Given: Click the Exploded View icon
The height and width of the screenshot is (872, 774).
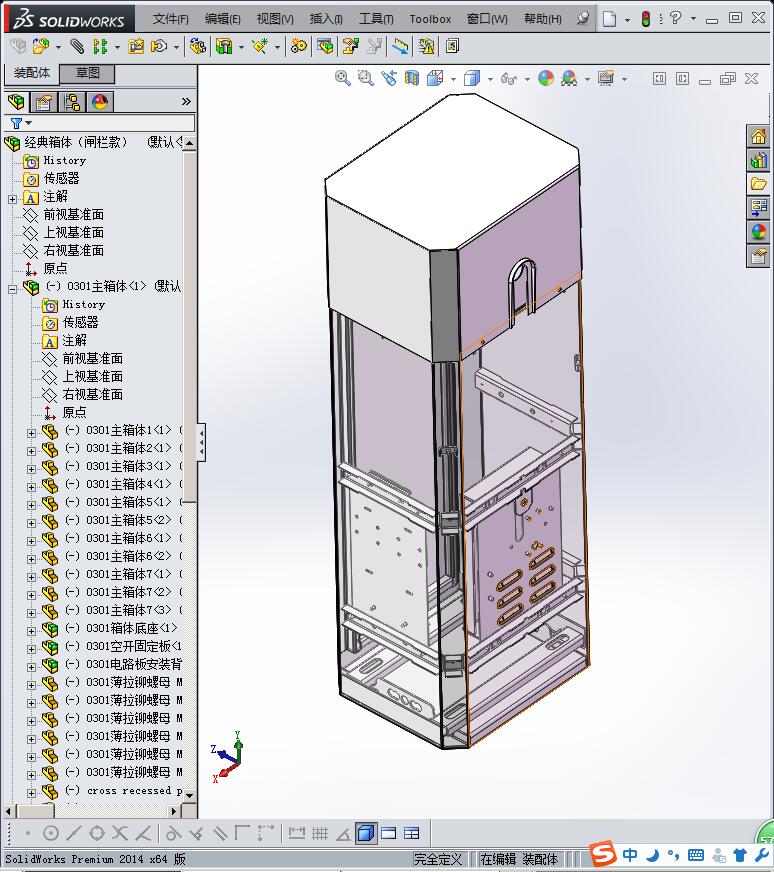Looking at the screenshot, I should coord(350,47).
